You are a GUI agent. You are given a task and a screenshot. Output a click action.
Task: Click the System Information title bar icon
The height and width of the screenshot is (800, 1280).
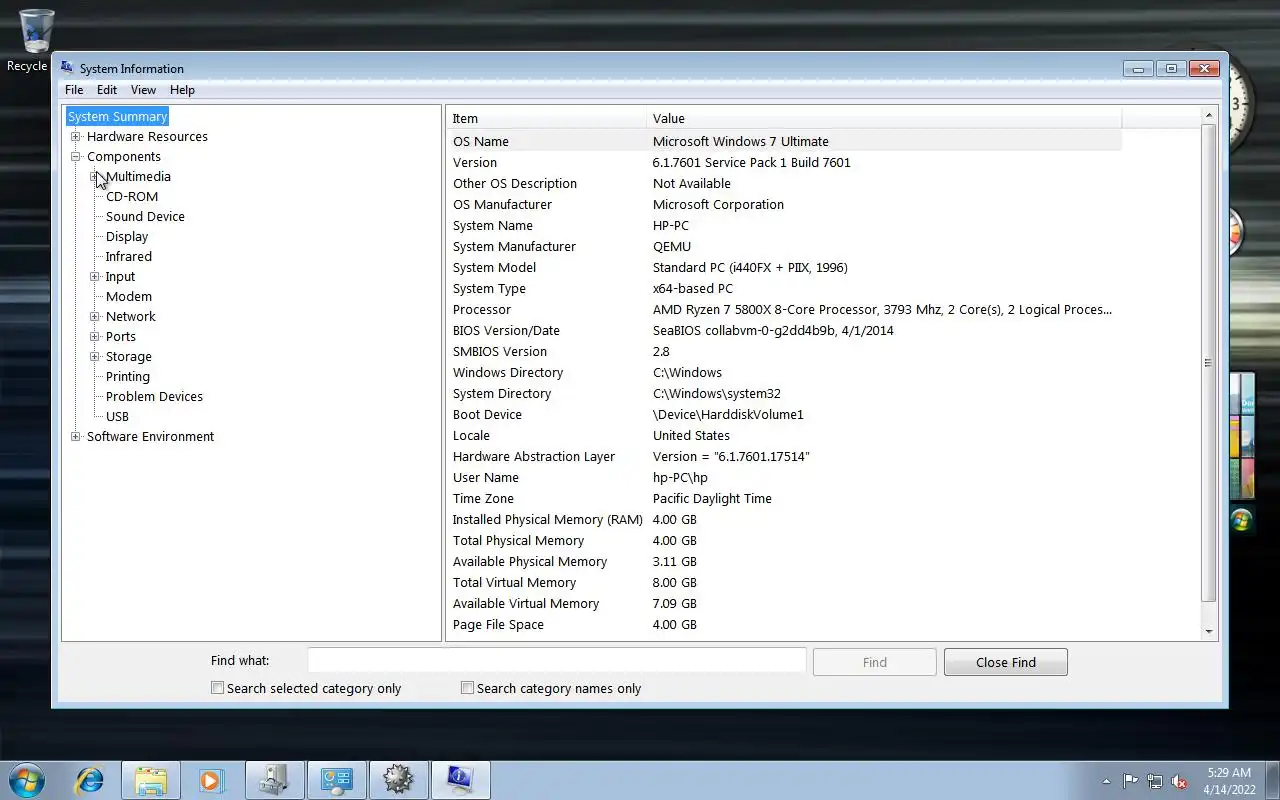point(67,68)
